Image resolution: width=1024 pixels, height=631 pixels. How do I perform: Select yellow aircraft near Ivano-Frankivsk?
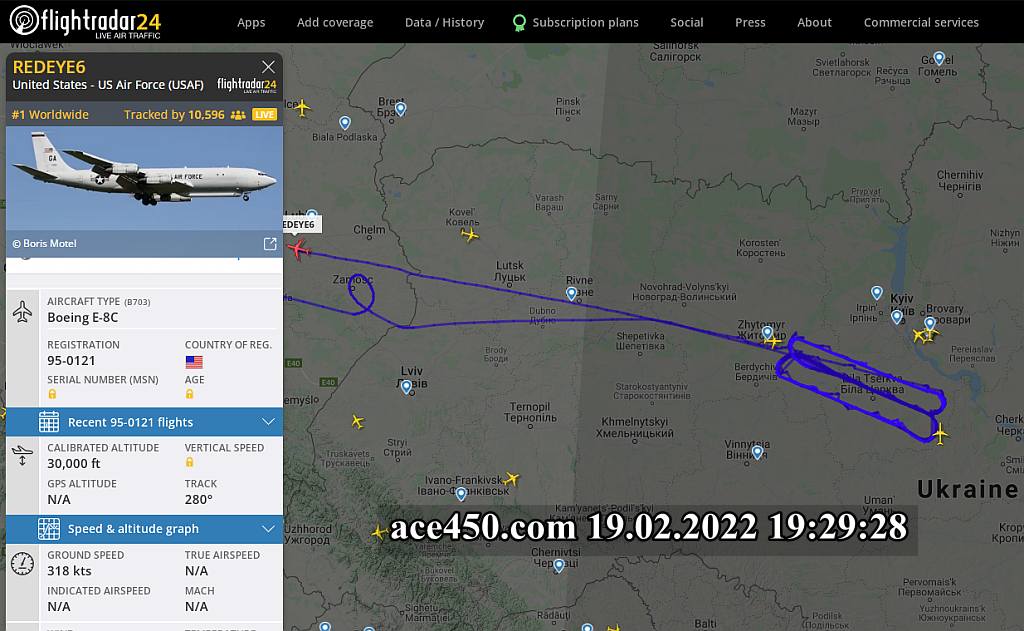511,479
